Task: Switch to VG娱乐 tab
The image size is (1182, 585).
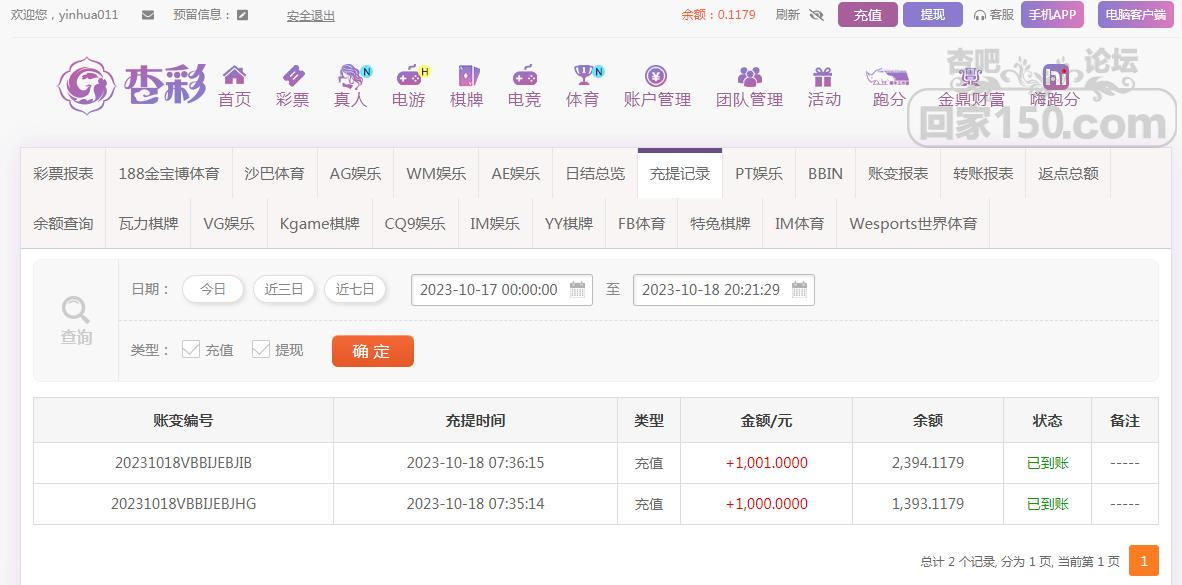Action: click(229, 224)
